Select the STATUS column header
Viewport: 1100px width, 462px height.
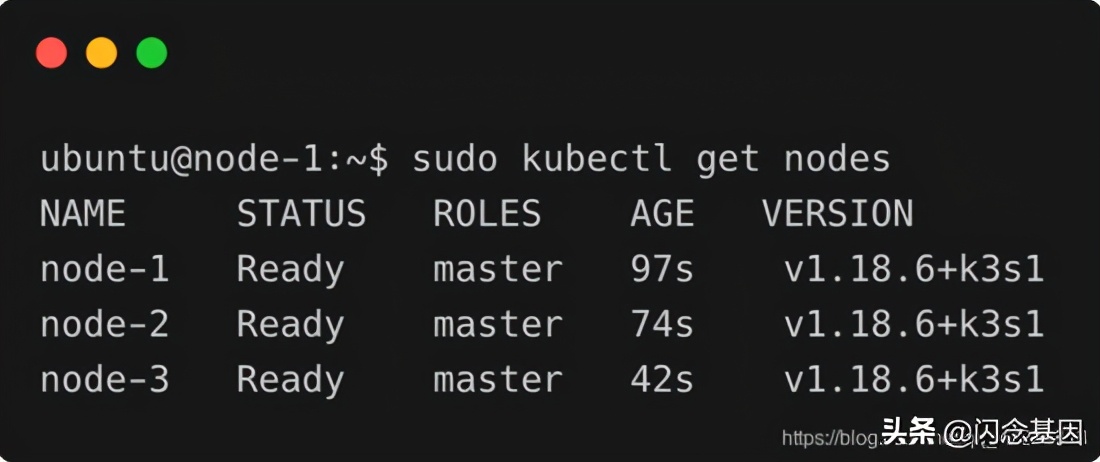pyautogui.click(x=301, y=214)
